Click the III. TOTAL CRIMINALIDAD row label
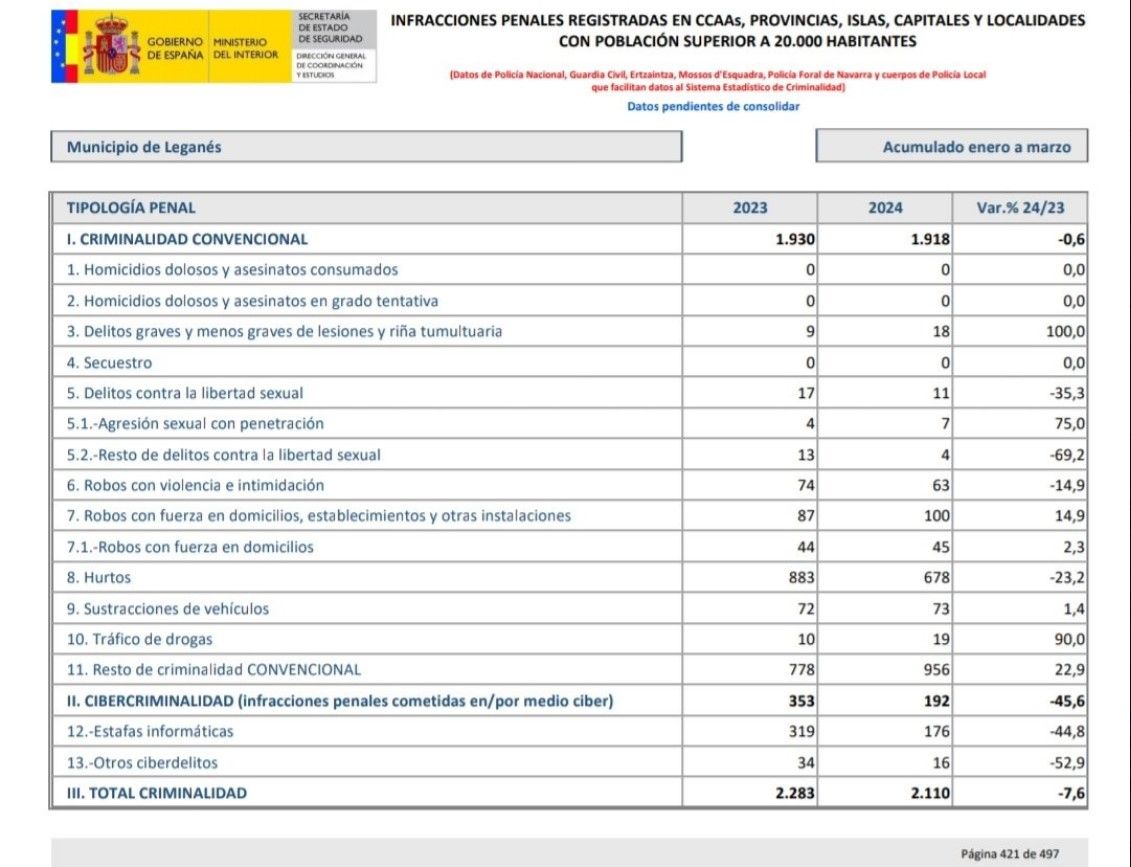 (x=157, y=793)
